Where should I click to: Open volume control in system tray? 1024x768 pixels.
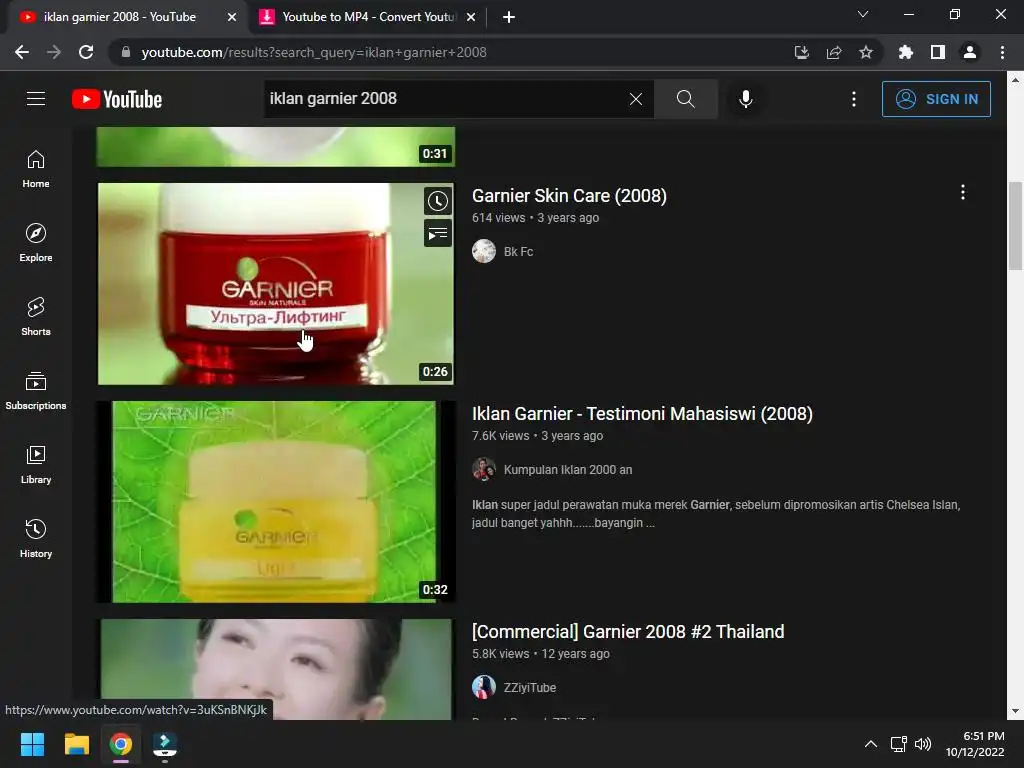(x=923, y=744)
